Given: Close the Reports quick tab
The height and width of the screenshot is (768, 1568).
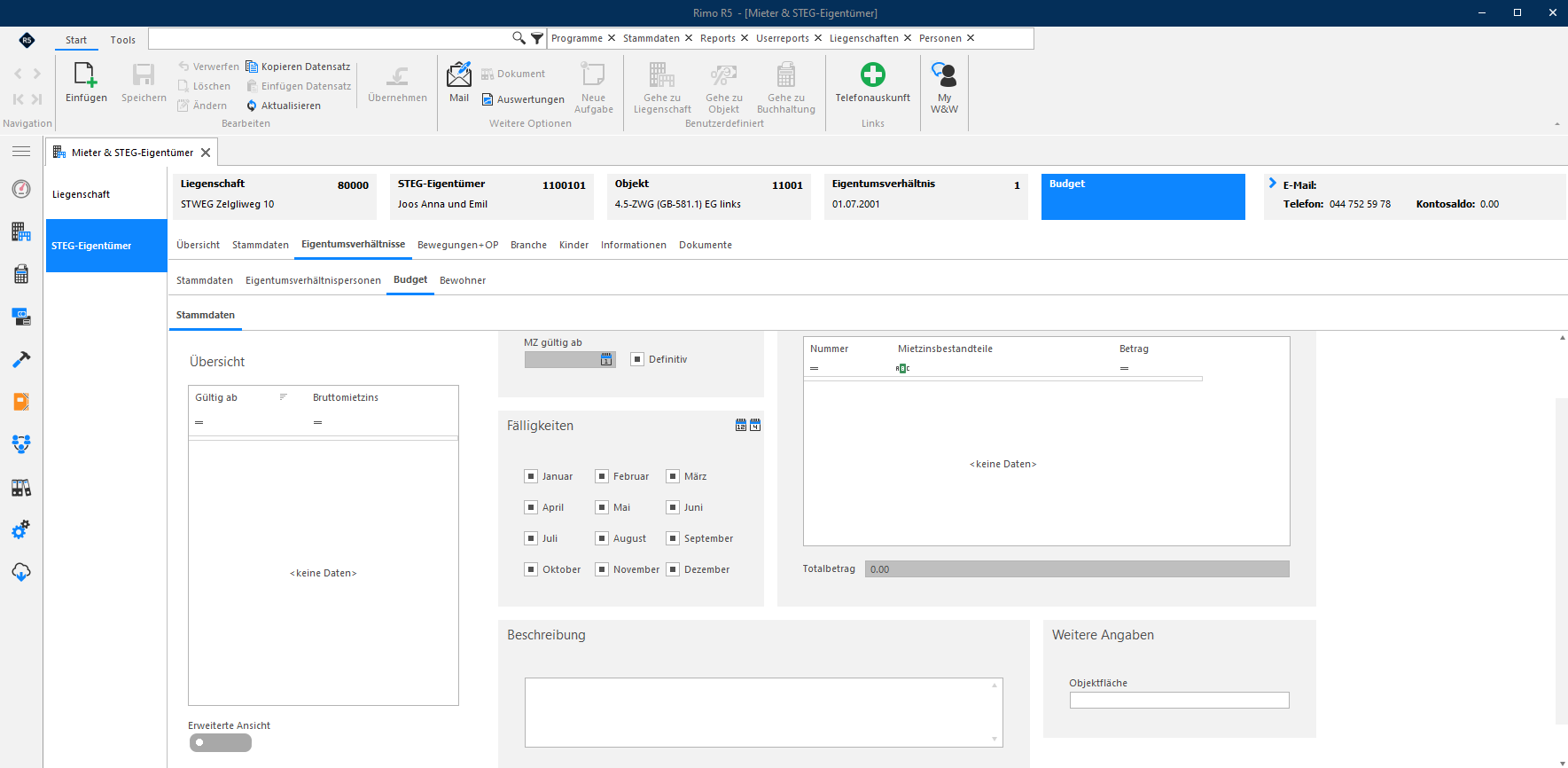Looking at the screenshot, I should pos(745,38).
